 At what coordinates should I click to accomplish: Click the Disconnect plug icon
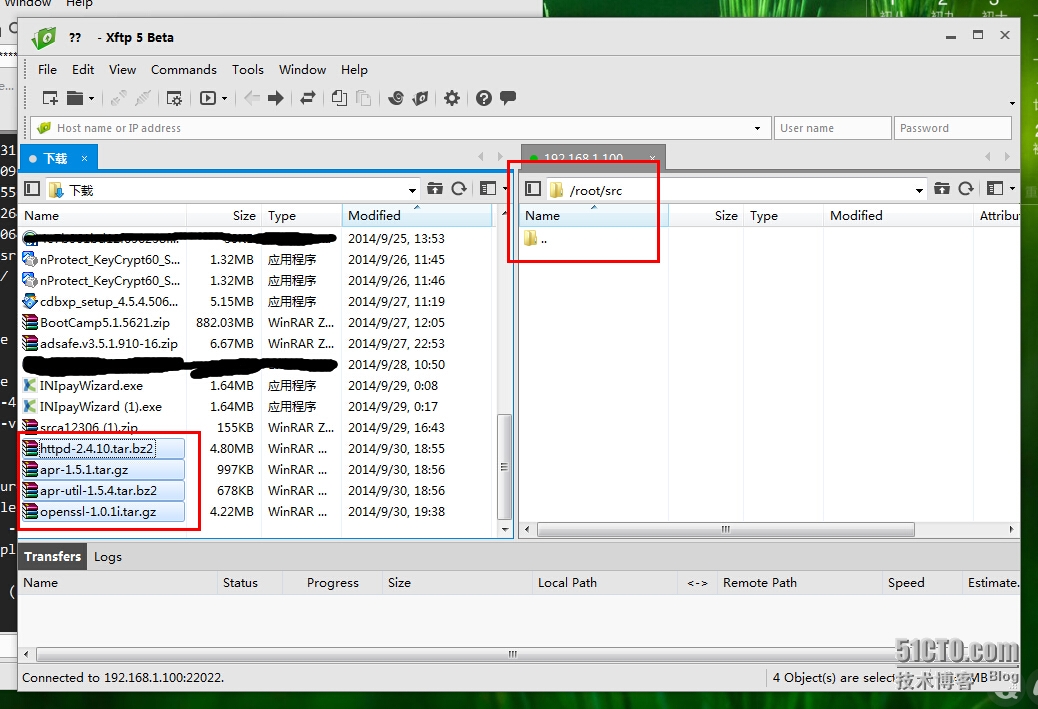[143, 98]
